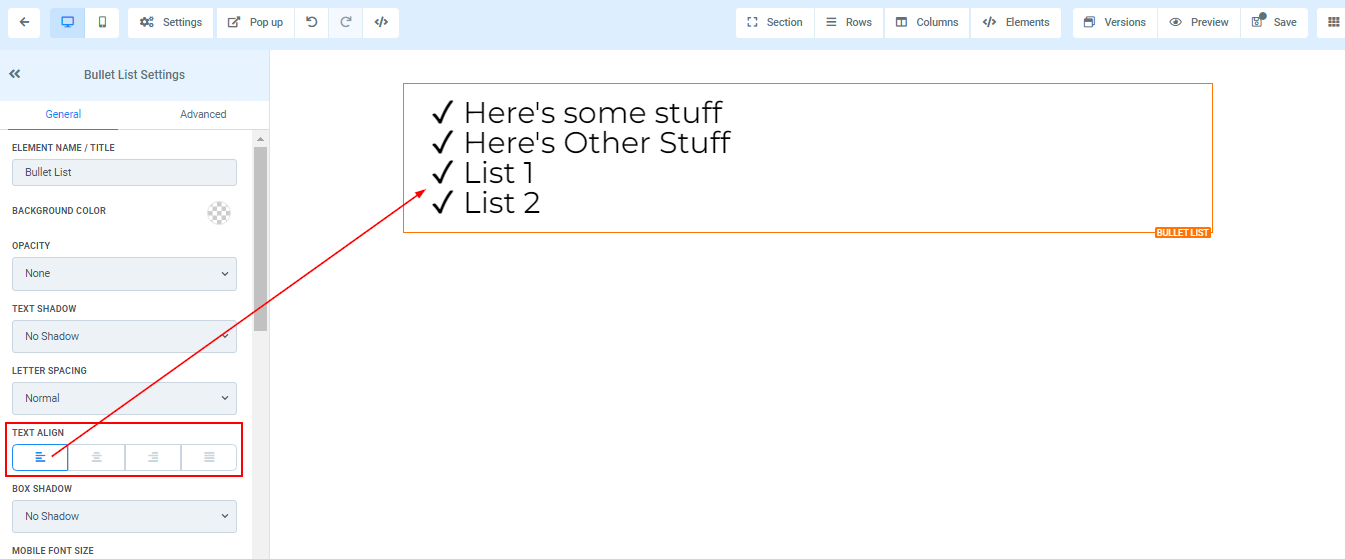Viewport: 1345px width, 559px height.
Task: Switch to mobile view icon
Action: (x=102, y=22)
